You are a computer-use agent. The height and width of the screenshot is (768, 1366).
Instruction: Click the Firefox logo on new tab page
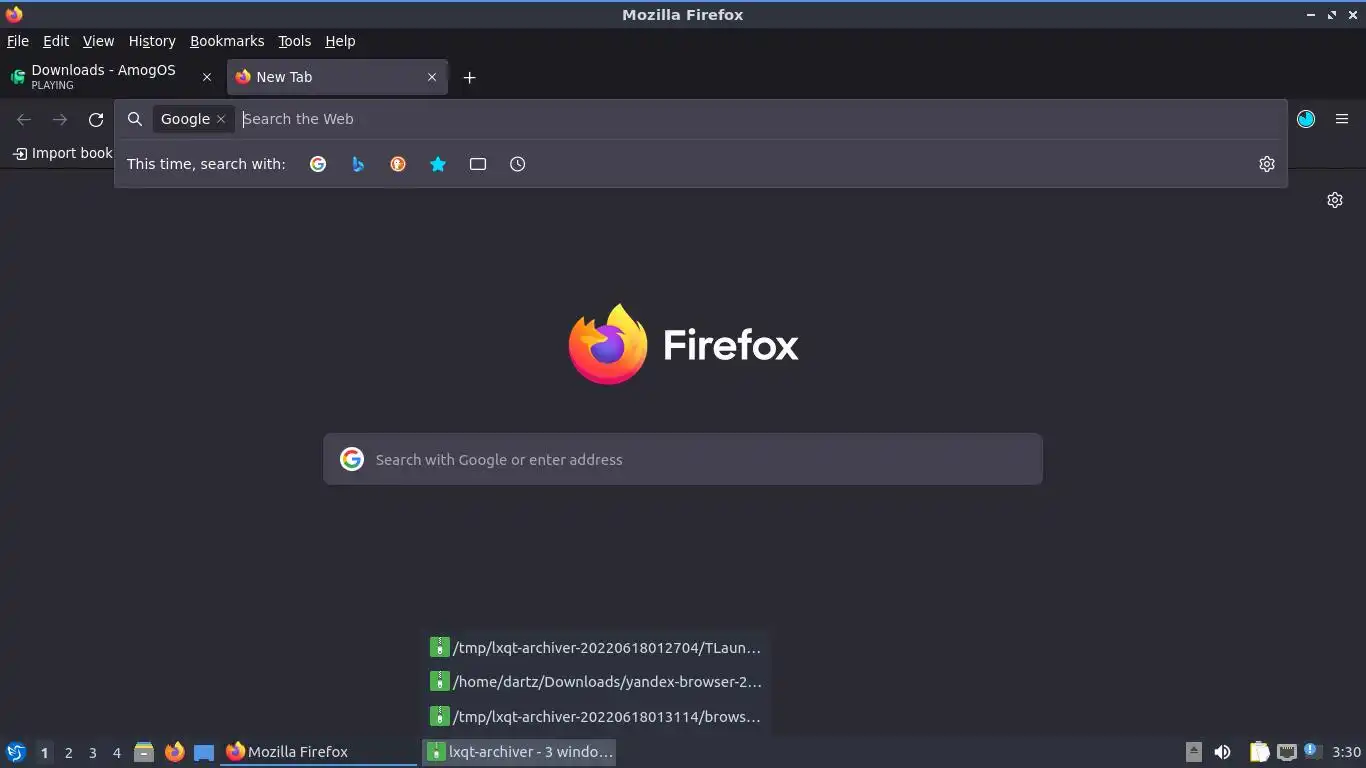[x=683, y=345]
